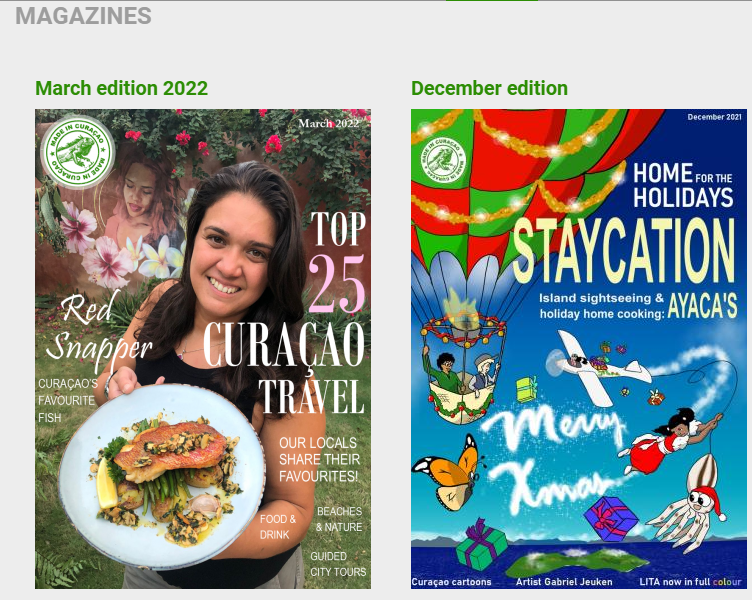The image size is (752, 600).
Task: Click the MAGAZINES heading
Action: (83, 16)
